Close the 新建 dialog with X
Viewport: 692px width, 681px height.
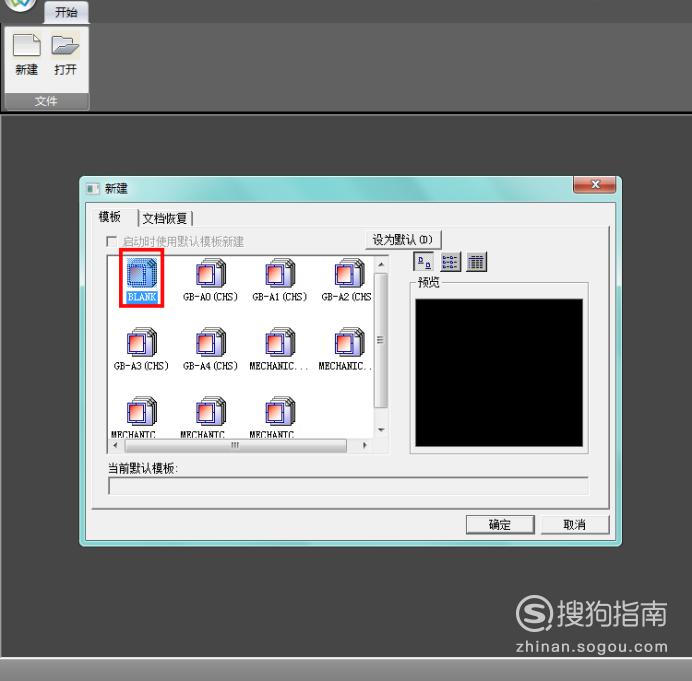[594, 184]
